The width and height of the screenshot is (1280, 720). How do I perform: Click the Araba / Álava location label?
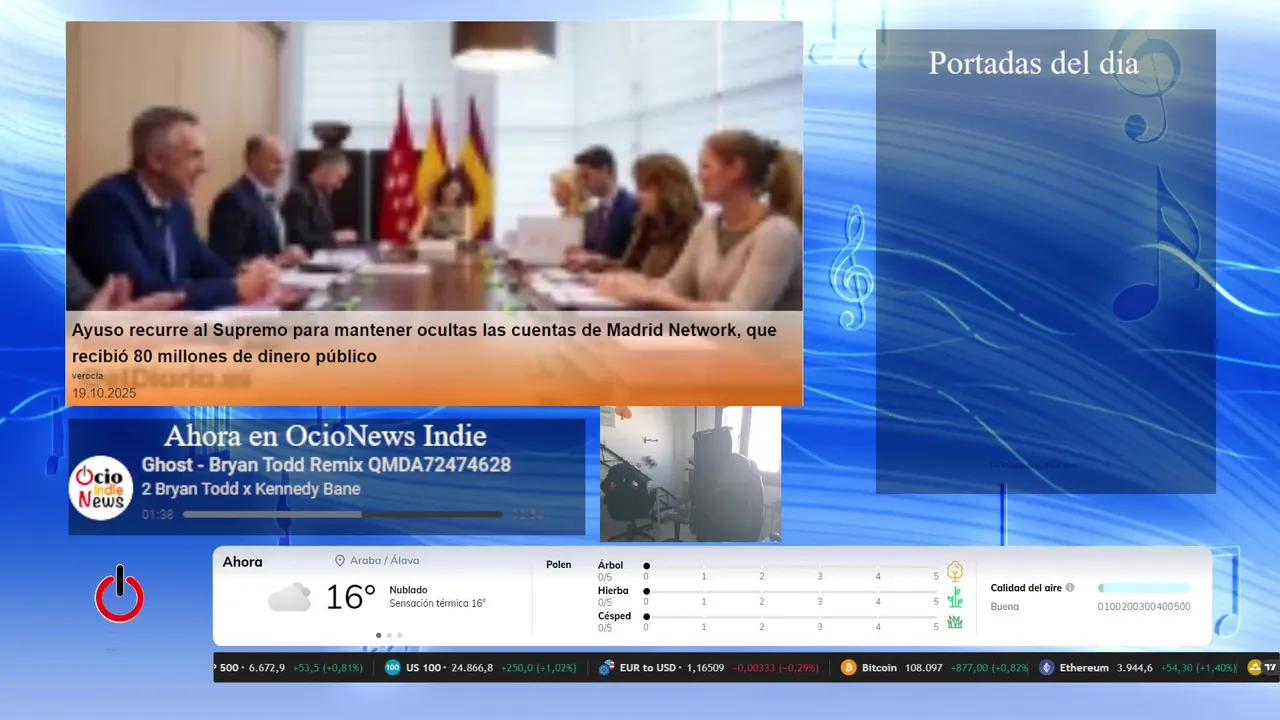point(384,561)
